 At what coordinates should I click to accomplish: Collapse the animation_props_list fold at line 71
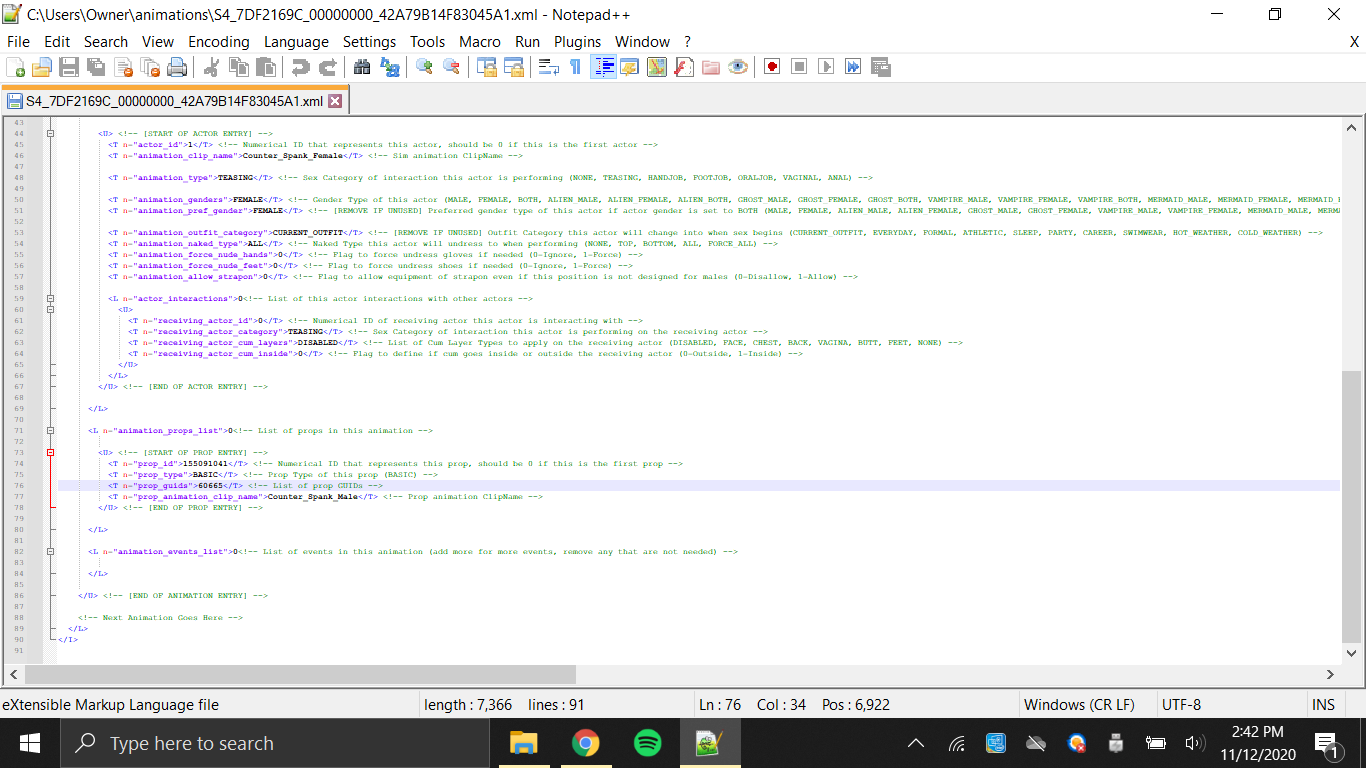49,430
